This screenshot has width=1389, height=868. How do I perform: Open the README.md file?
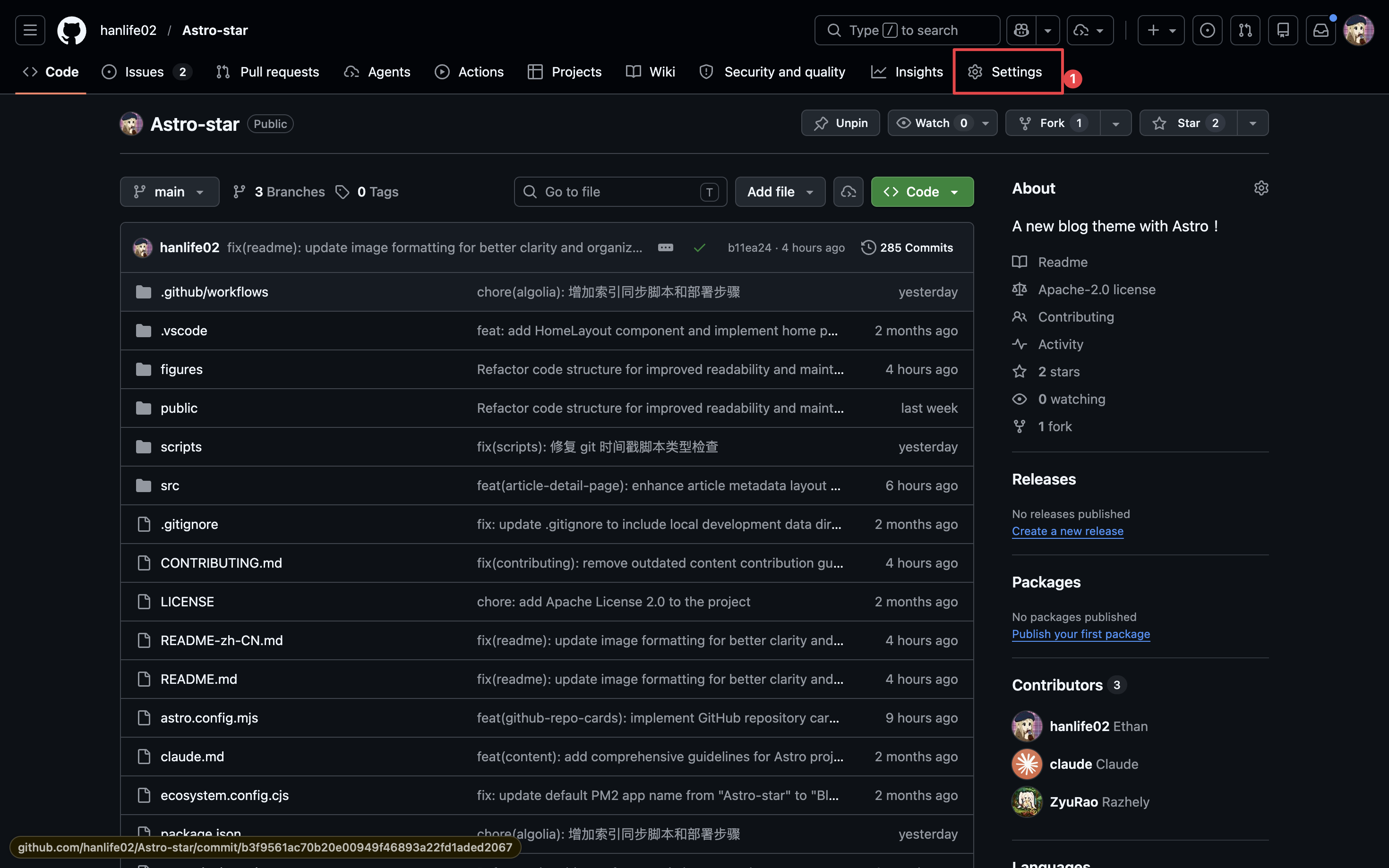[199, 679]
